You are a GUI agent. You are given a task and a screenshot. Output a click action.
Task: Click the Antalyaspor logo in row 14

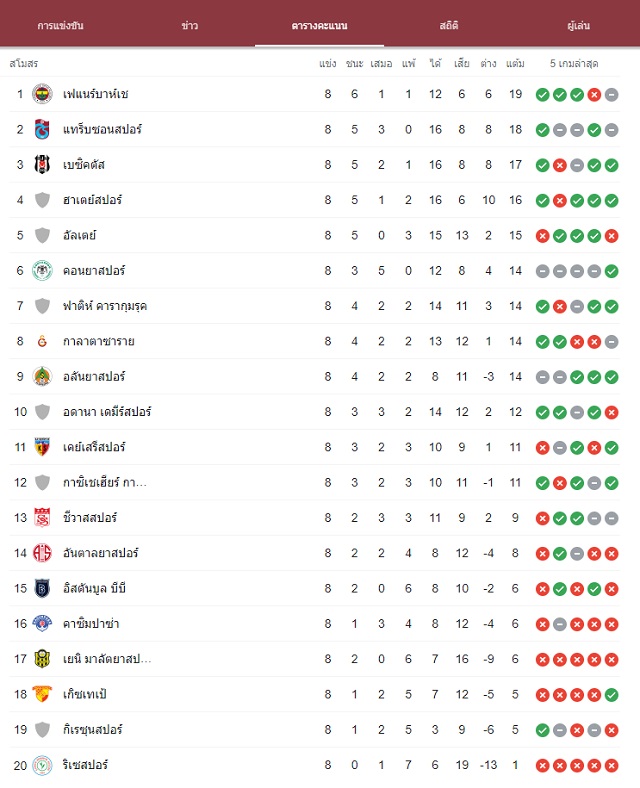[42, 553]
